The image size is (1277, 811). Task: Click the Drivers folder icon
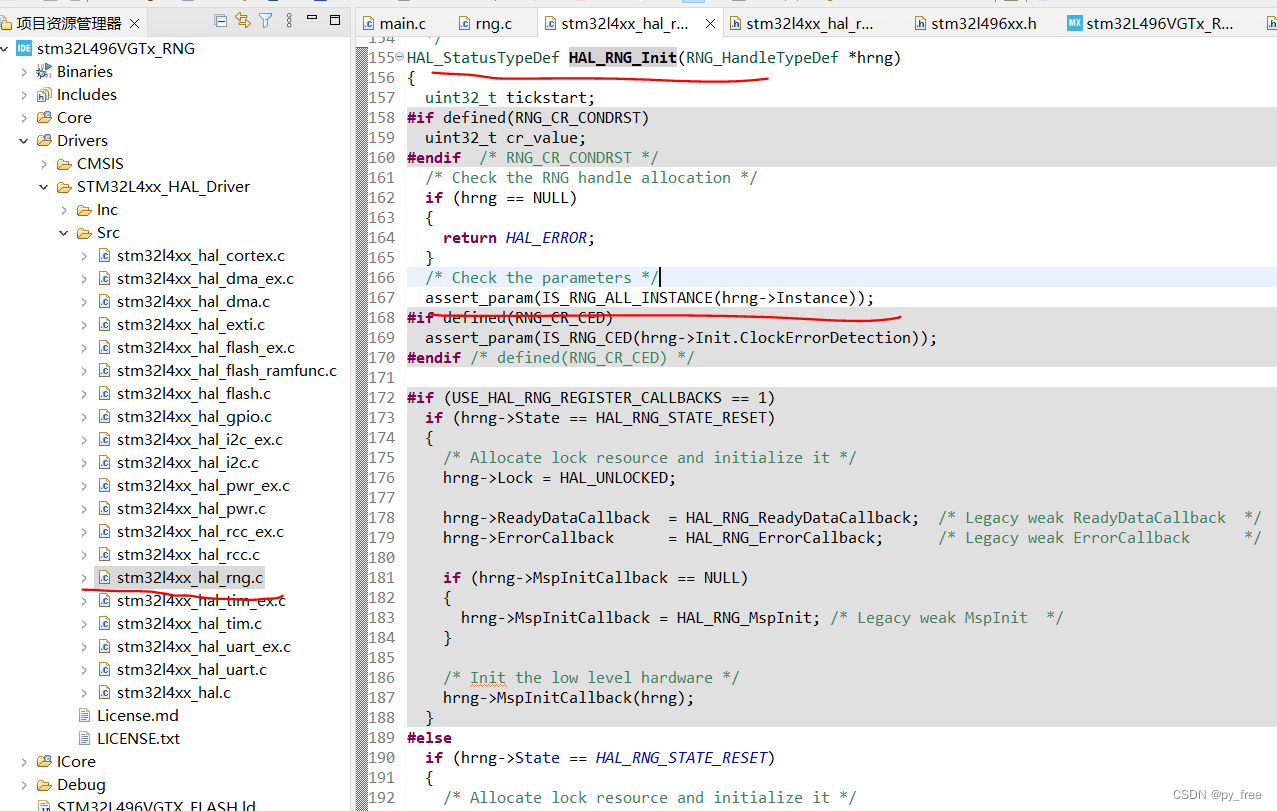coord(44,140)
